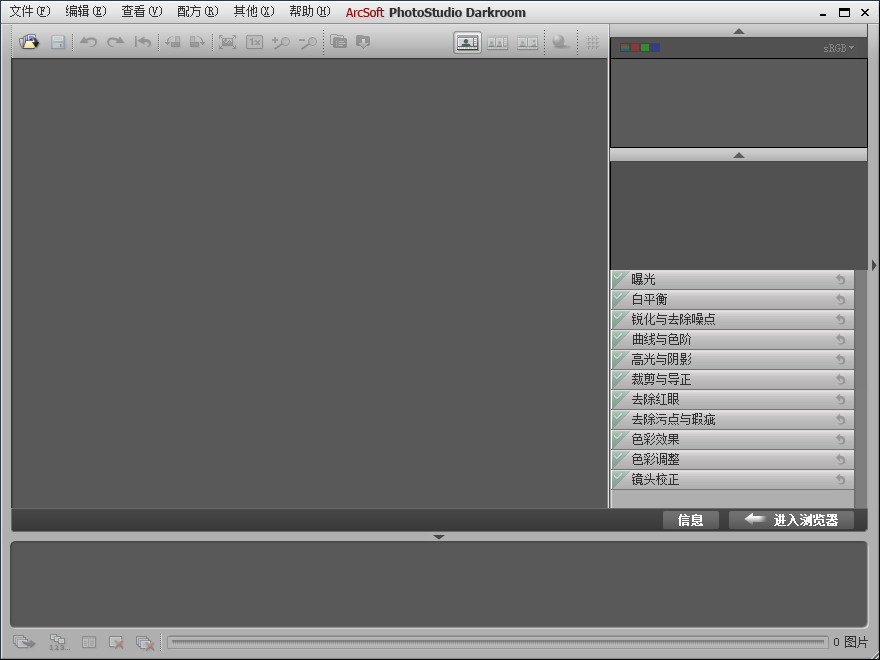The image size is (880, 660).
Task: Fit the image to the window
Action: pos(227,42)
